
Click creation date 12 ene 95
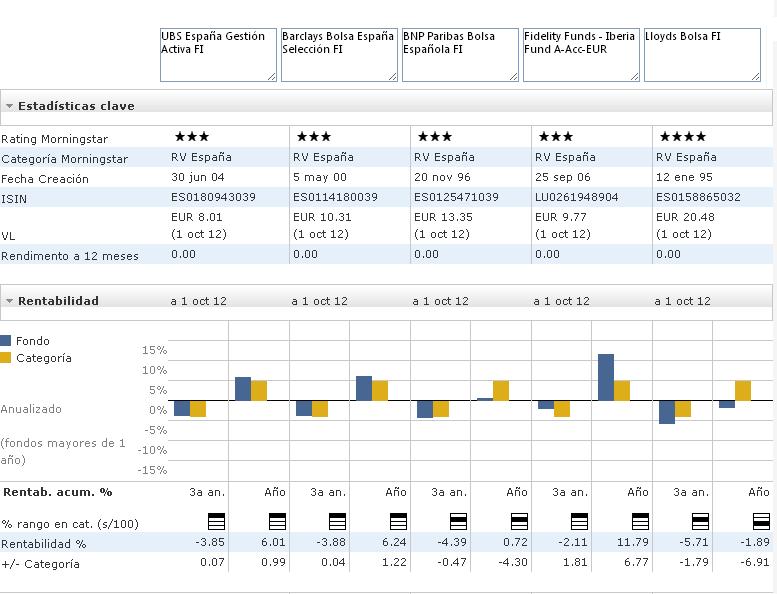click(x=684, y=177)
